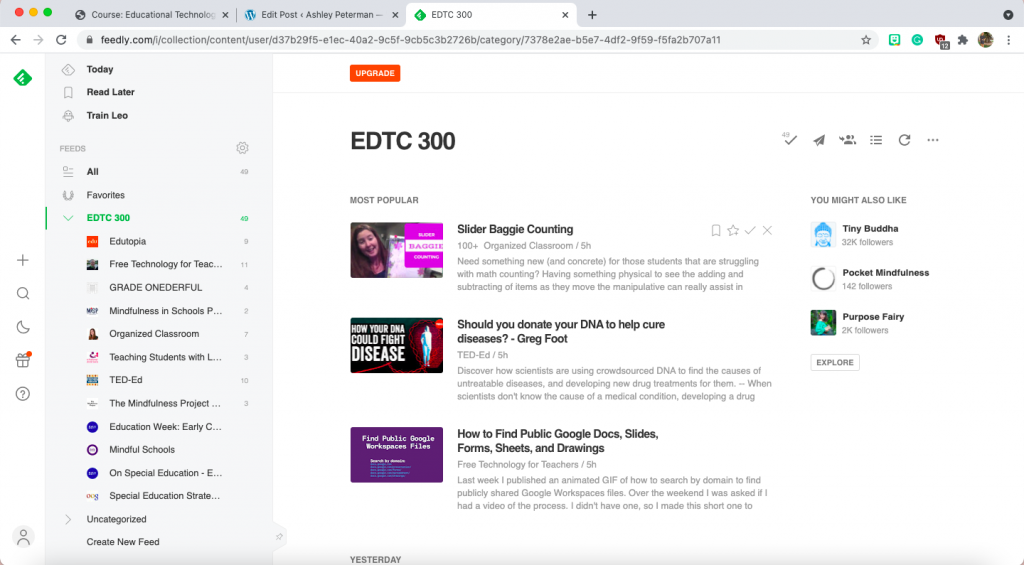Reload the browser page
Image resolution: width=1024 pixels, height=565 pixels.
tap(61, 40)
